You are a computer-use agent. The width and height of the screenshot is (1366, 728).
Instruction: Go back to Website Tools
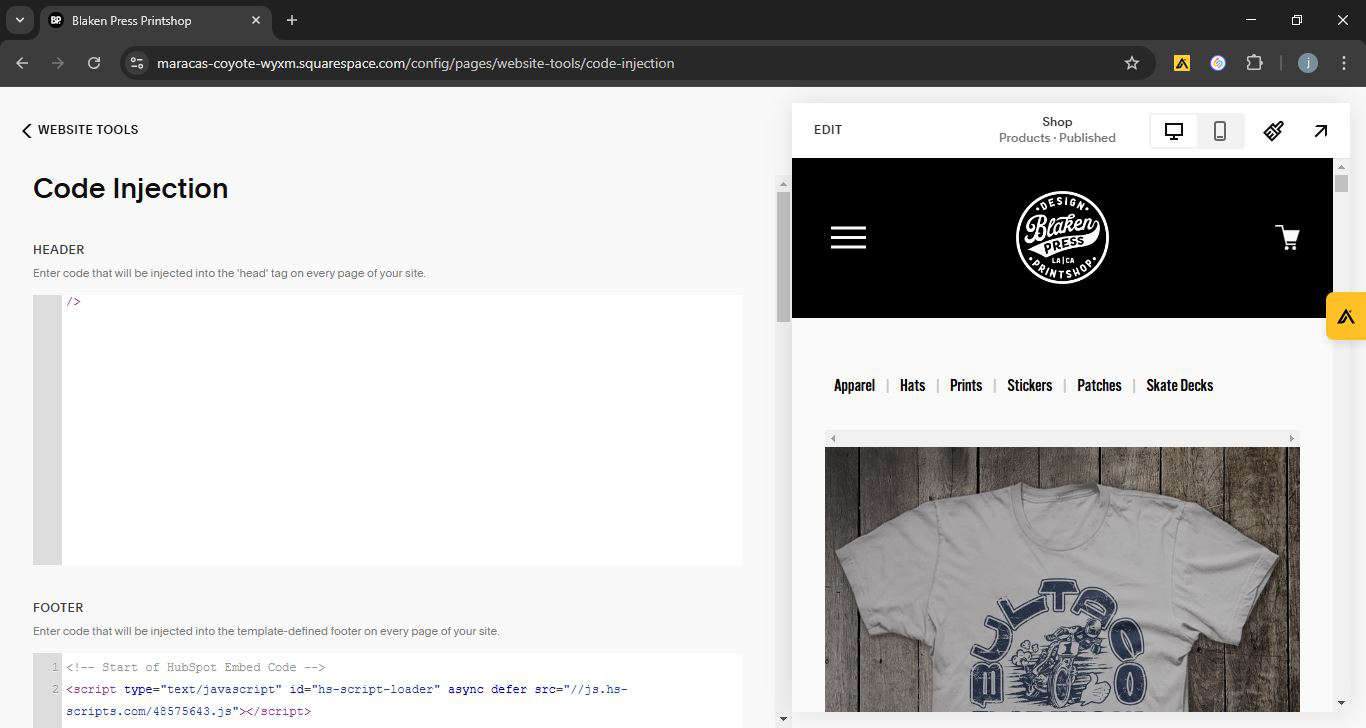click(x=80, y=130)
